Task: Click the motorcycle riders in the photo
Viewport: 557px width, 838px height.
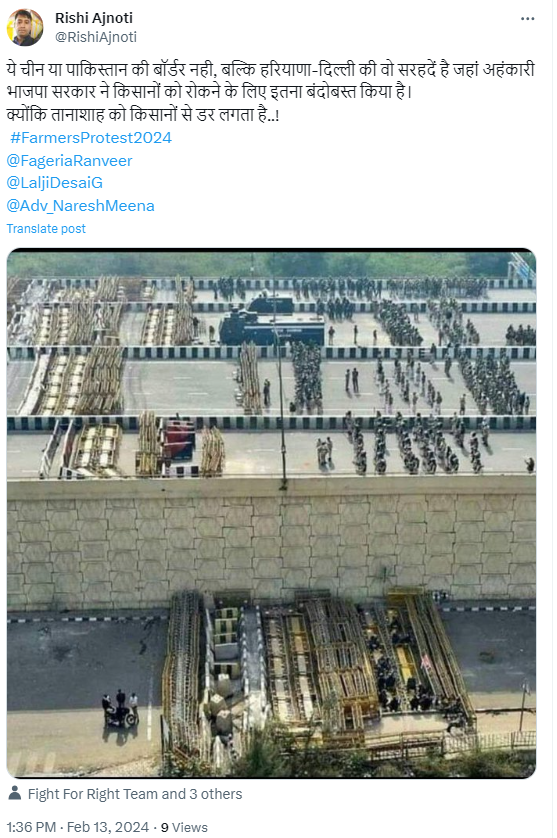Action: coord(120,709)
